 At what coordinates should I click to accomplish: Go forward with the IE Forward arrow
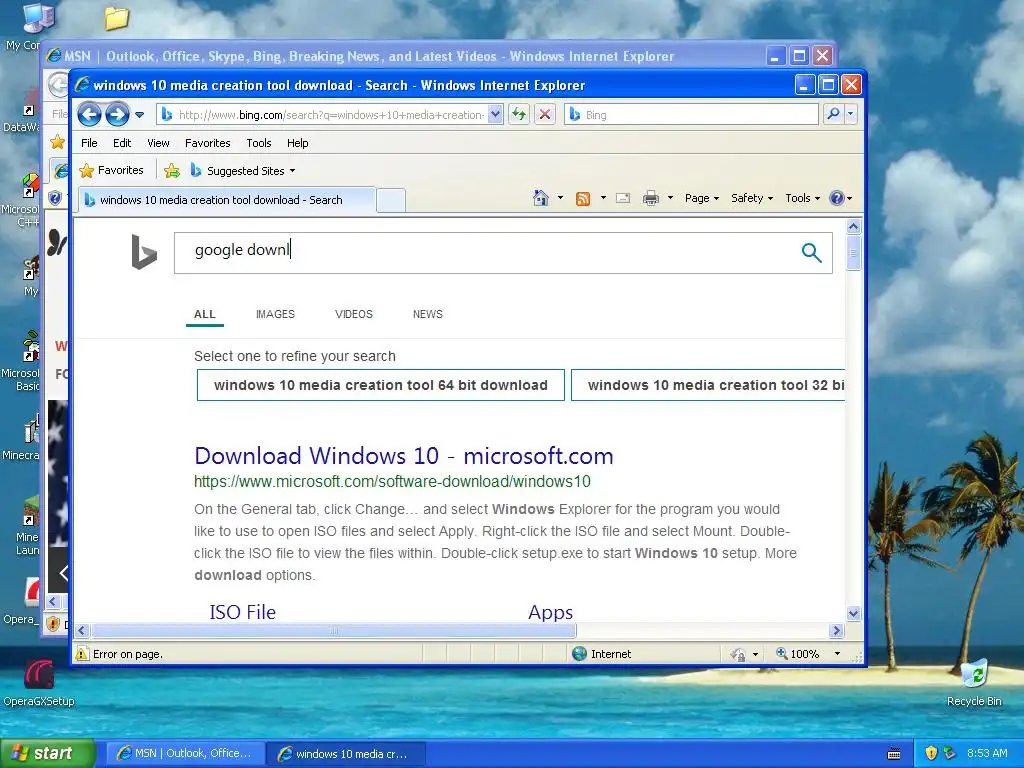click(x=118, y=115)
